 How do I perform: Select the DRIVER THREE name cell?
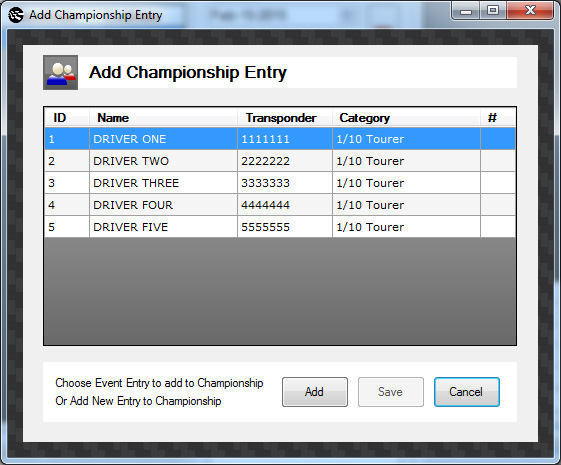163,183
